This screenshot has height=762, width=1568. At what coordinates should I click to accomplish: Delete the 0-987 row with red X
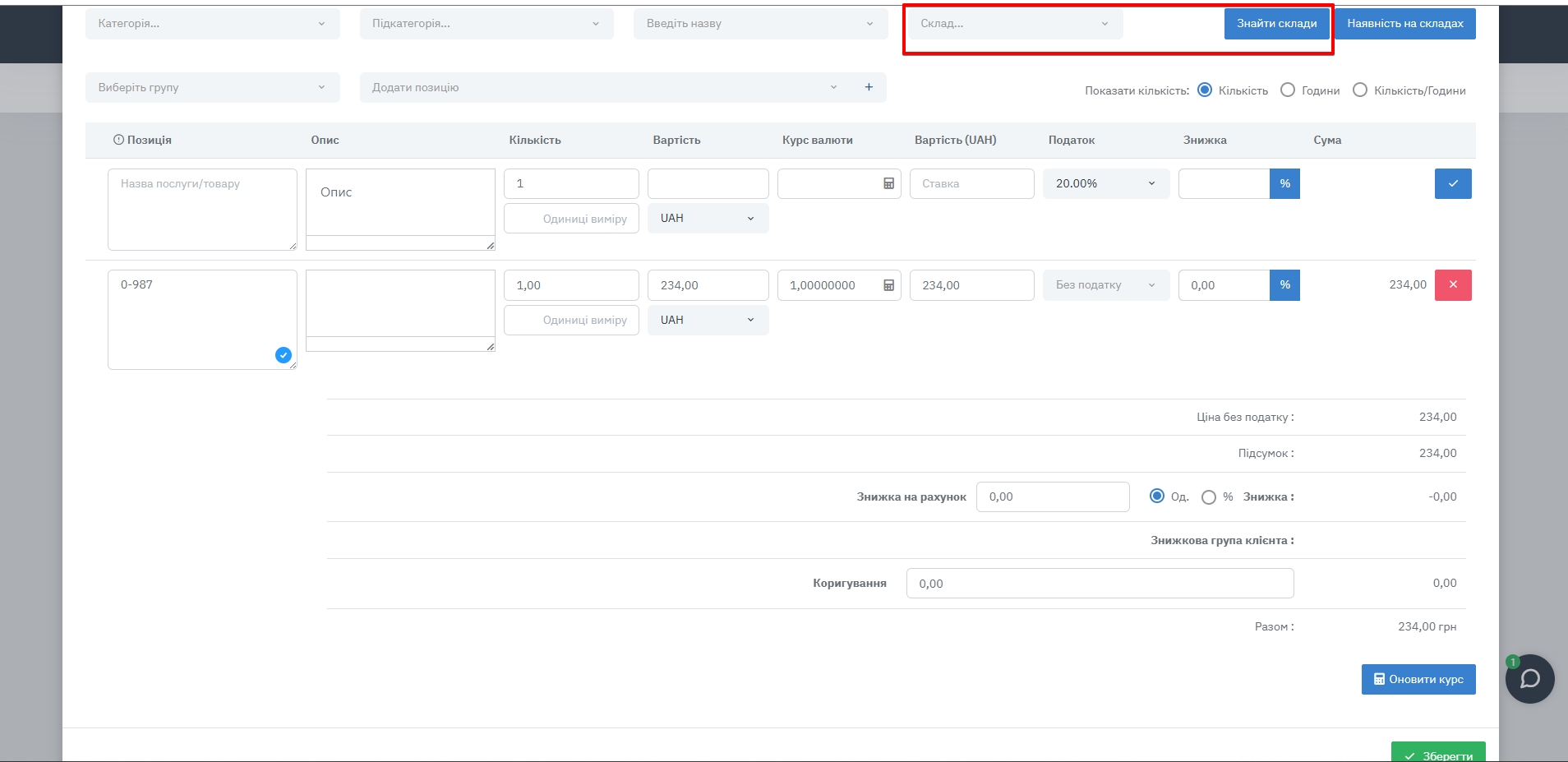tap(1452, 285)
